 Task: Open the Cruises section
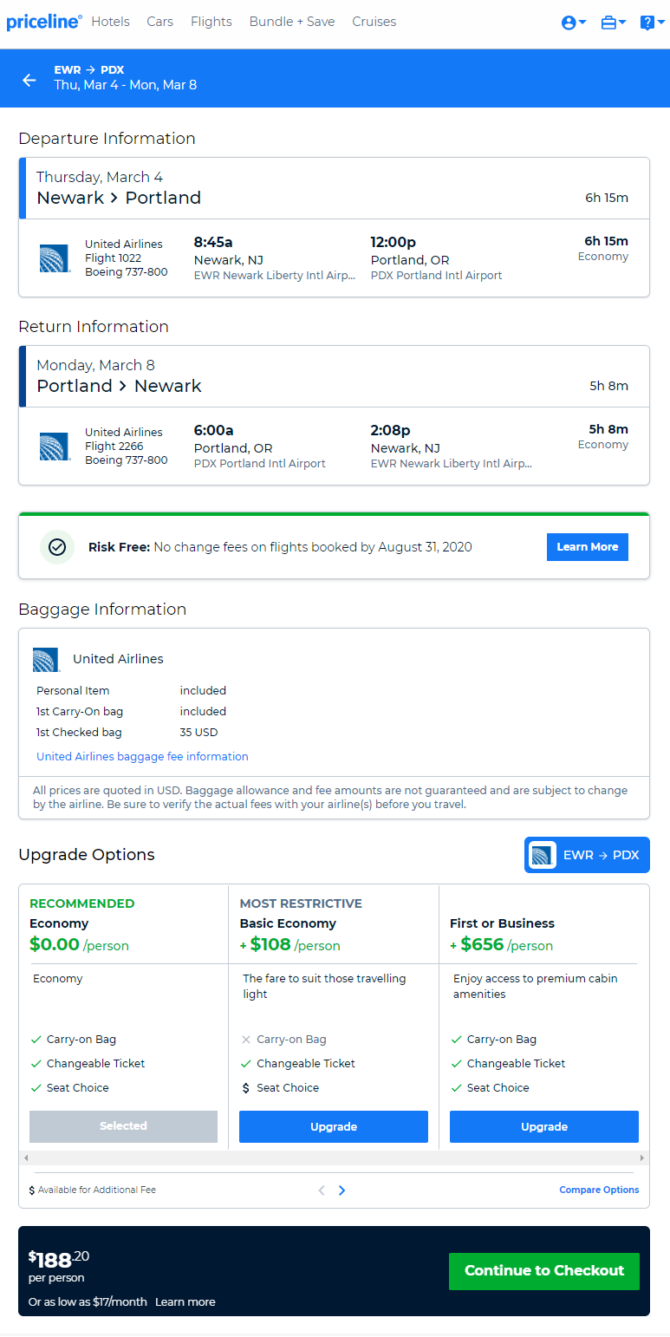point(374,21)
